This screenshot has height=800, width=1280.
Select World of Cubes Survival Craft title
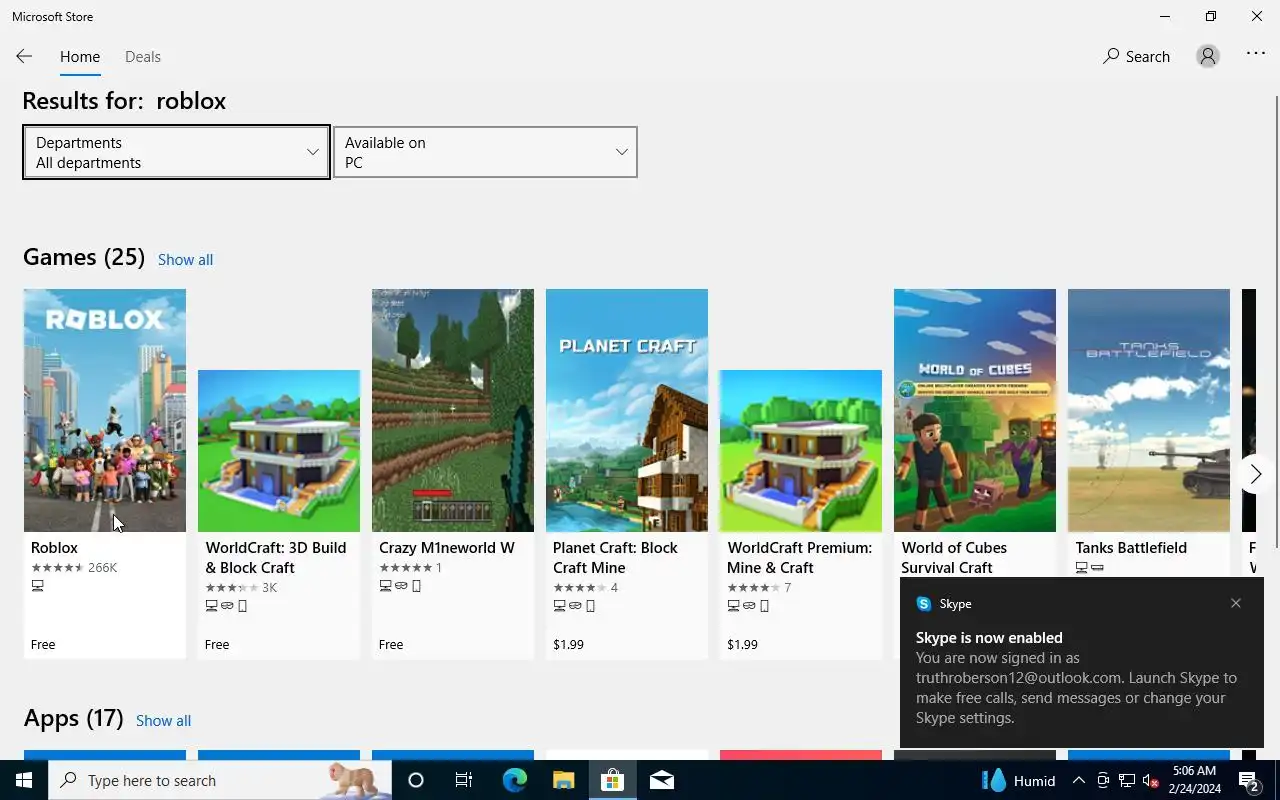pyautogui.click(x=954, y=558)
